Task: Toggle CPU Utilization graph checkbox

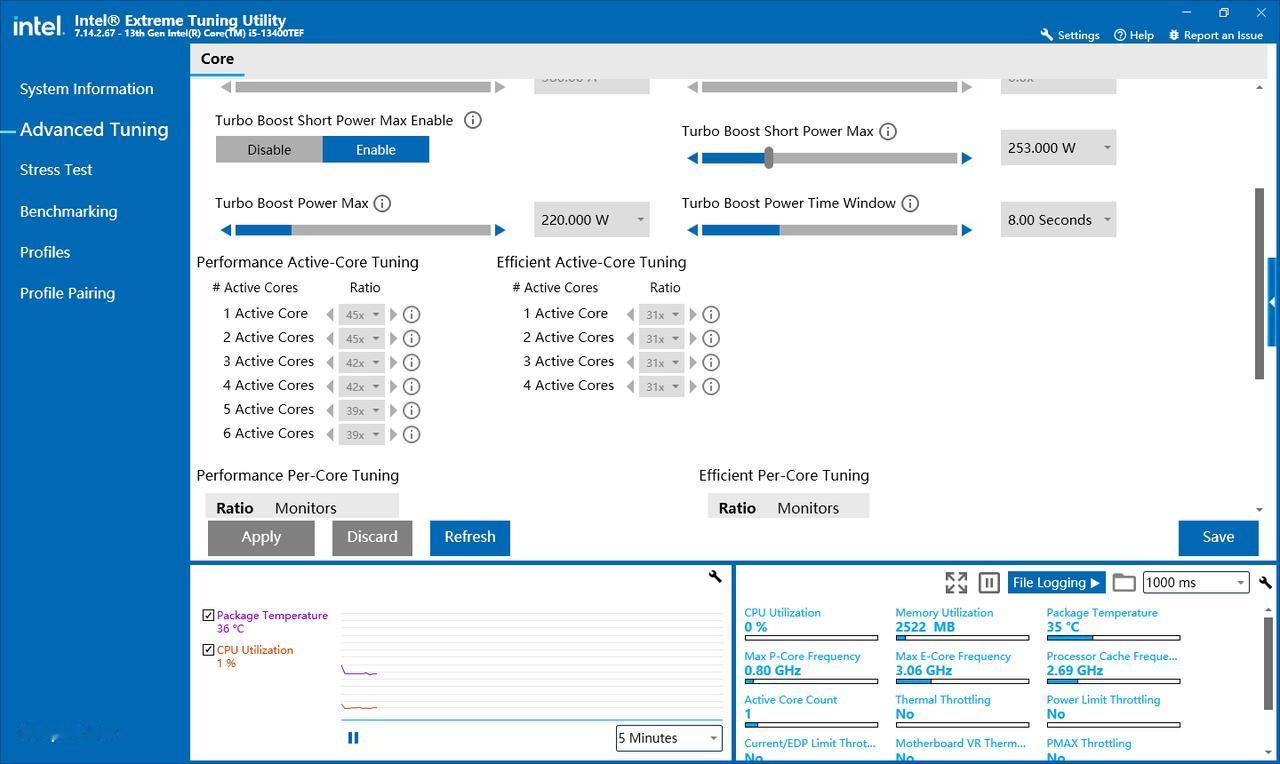Action: pos(208,650)
